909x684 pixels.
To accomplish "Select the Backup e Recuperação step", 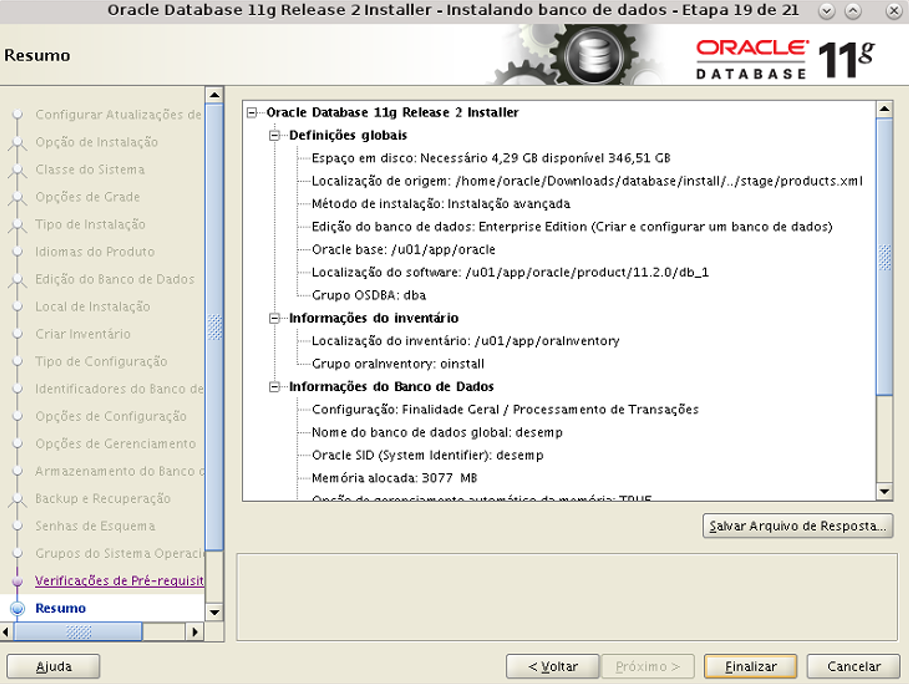I will [x=103, y=499].
